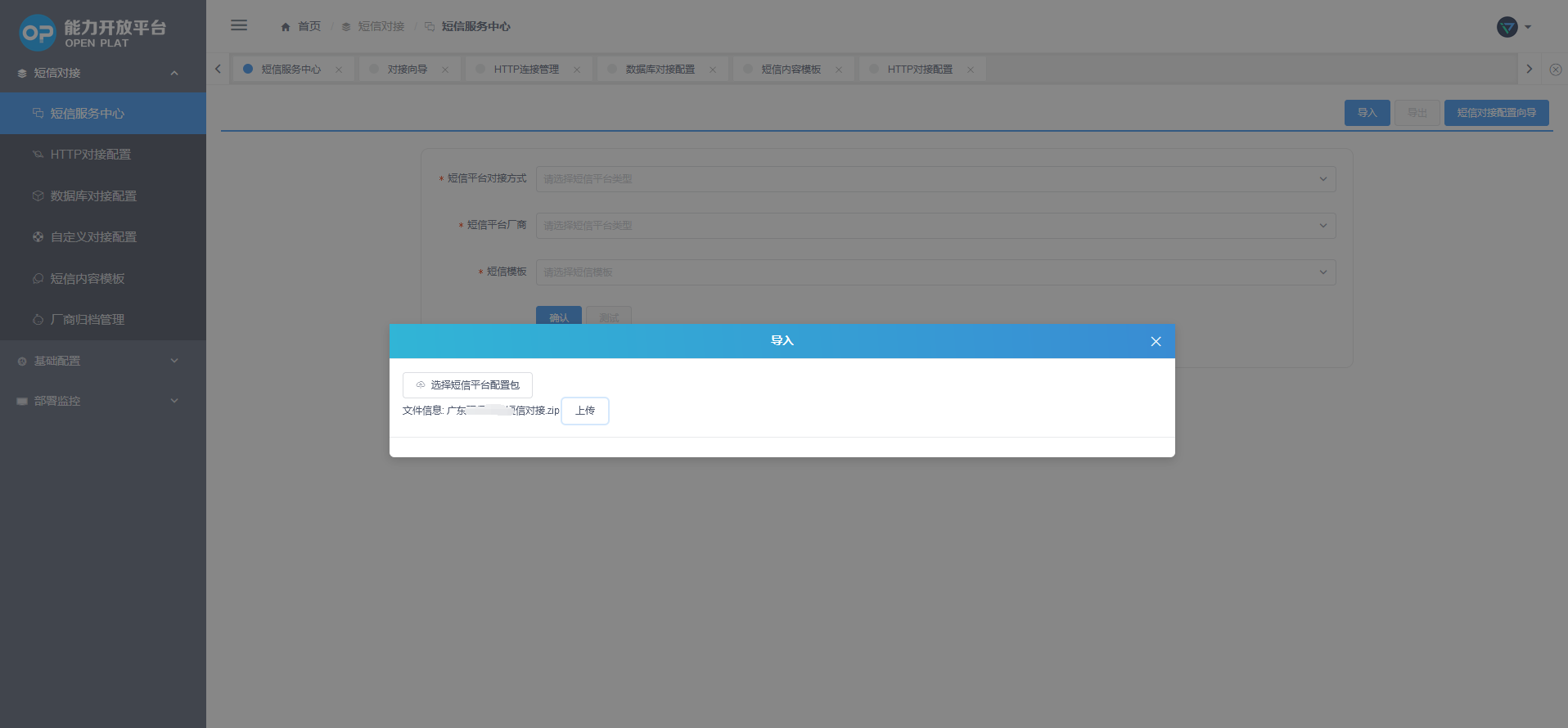Screen dimensions: 1568x728
Task: Switch to the HTTP对接配置 tab
Action: pyautogui.click(x=922, y=70)
